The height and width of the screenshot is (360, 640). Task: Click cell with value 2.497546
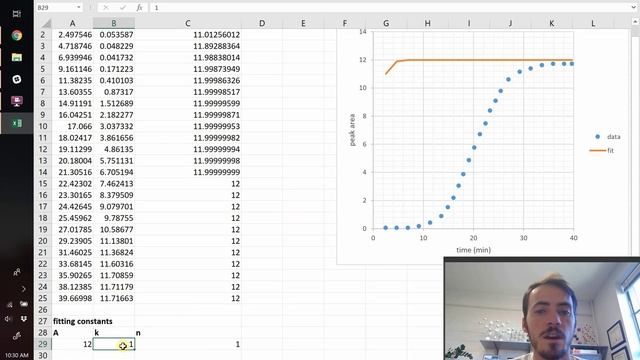coord(73,35)
